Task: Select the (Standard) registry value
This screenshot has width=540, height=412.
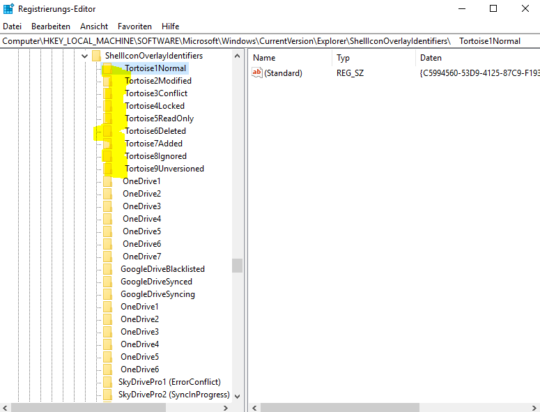Action: (x=283, y=73)
